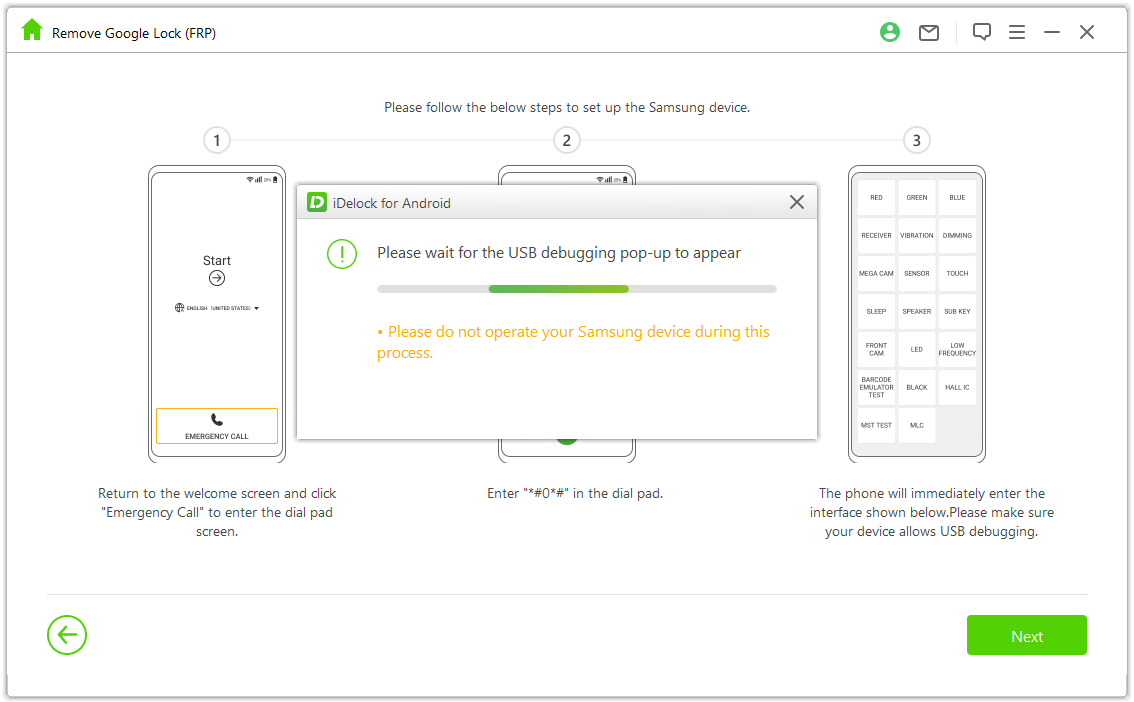Select step 2 circle marker
This screenshot has width=1134, height=702.
567,140
